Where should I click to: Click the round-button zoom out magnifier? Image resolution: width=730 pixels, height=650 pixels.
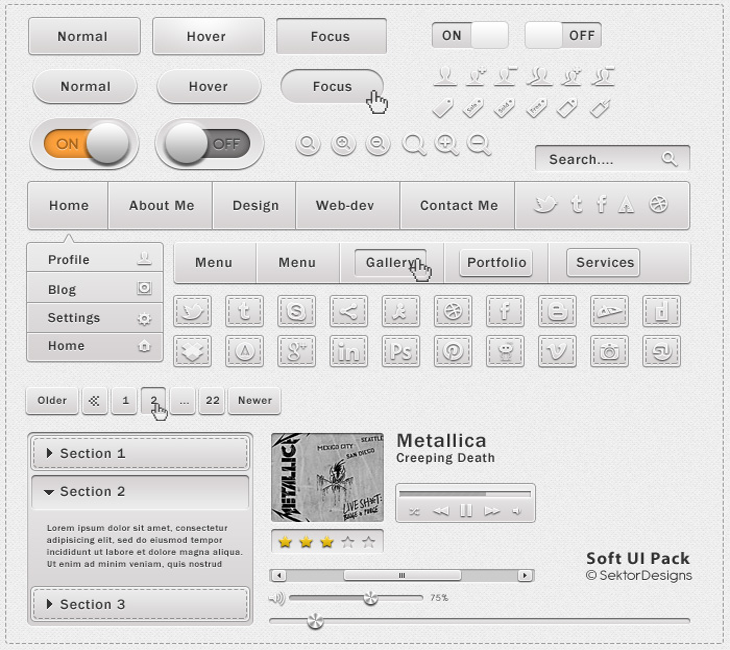(x=378, y=143)
